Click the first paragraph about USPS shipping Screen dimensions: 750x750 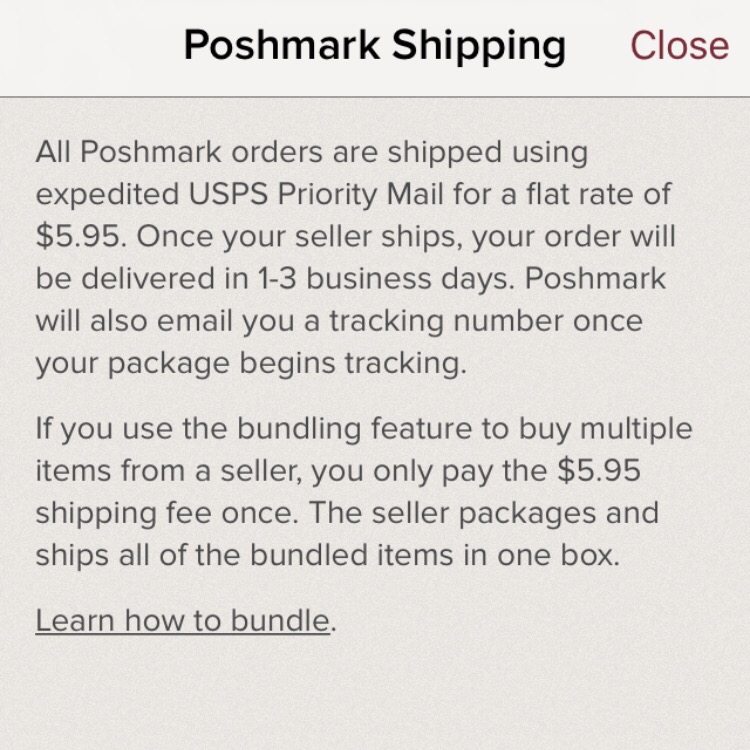[x=355, y=257]
